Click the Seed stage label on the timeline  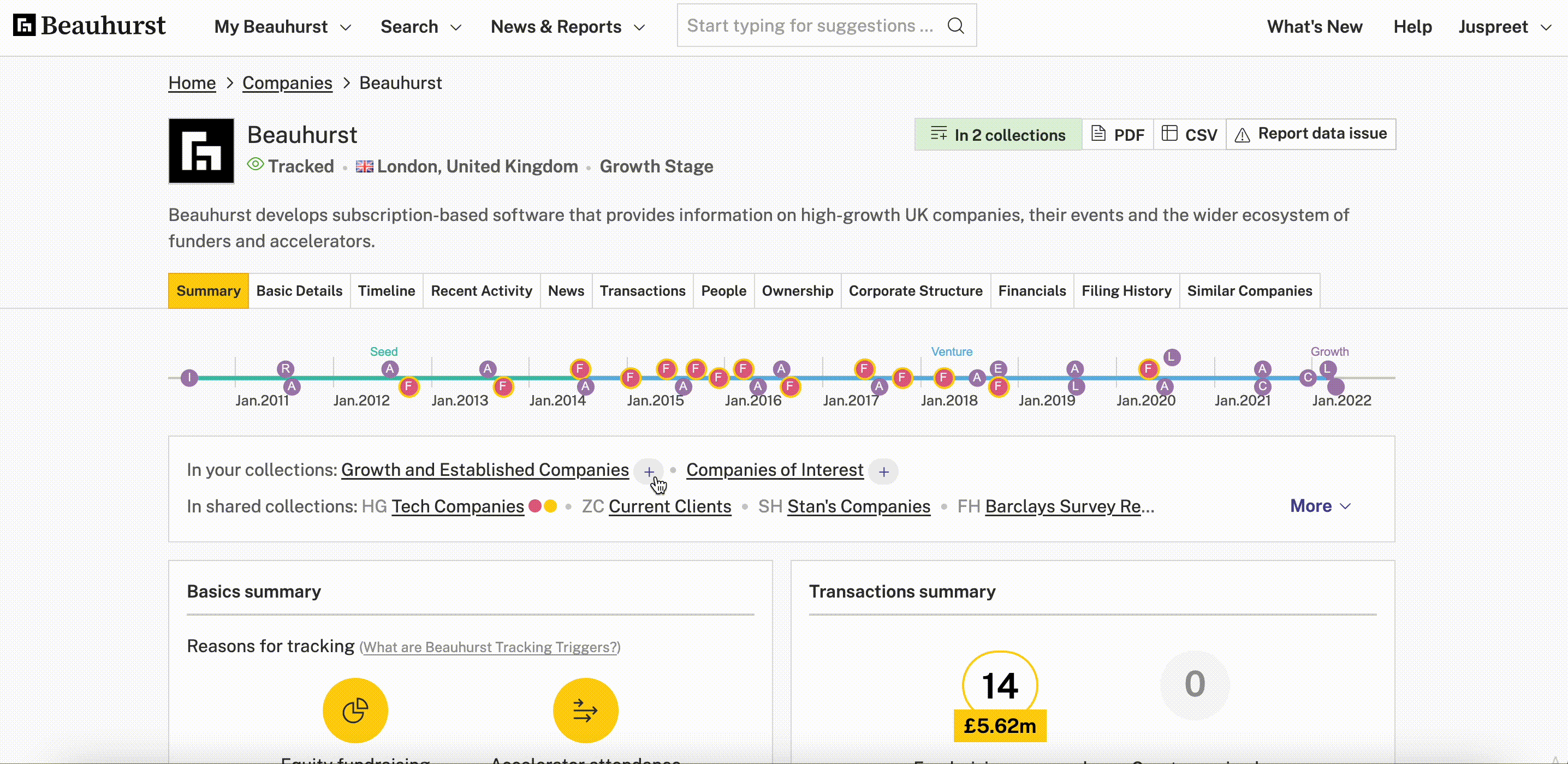[x=383, y=351]
